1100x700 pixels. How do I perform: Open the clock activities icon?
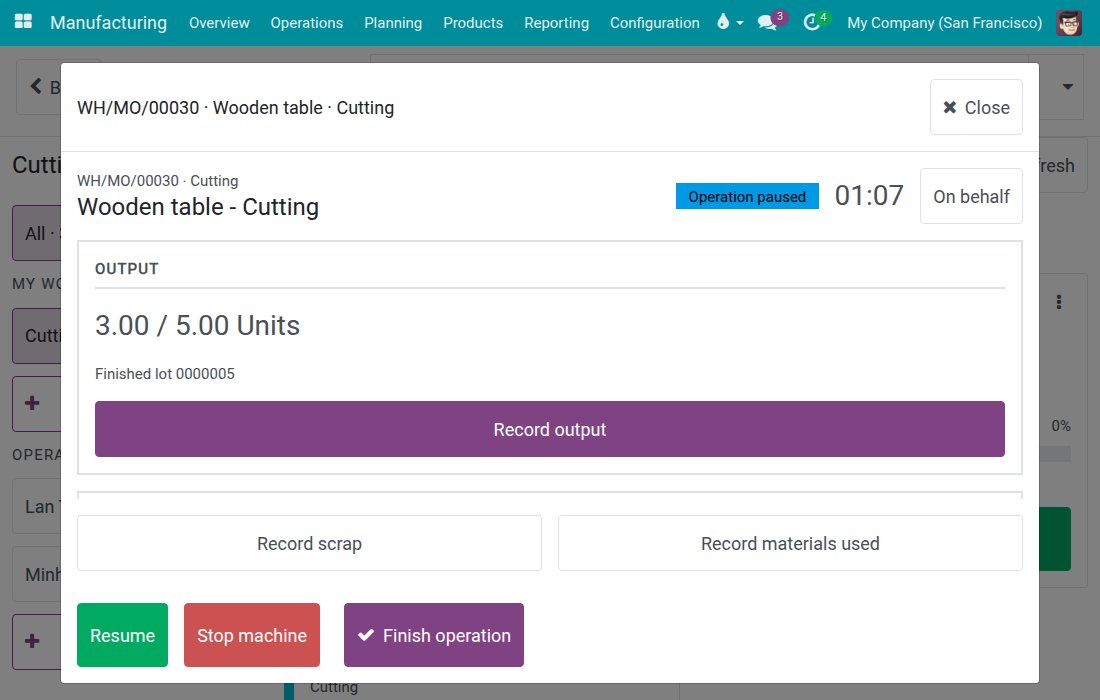812,22
